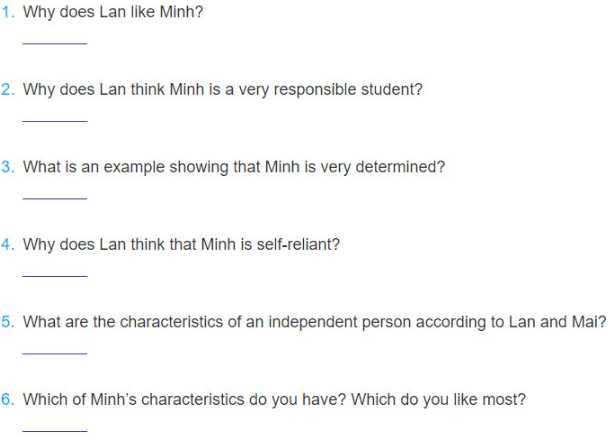Viewport: 609px width, 440px height.
Task: Select the question number 4 label
Action: (x=8, y=245)
